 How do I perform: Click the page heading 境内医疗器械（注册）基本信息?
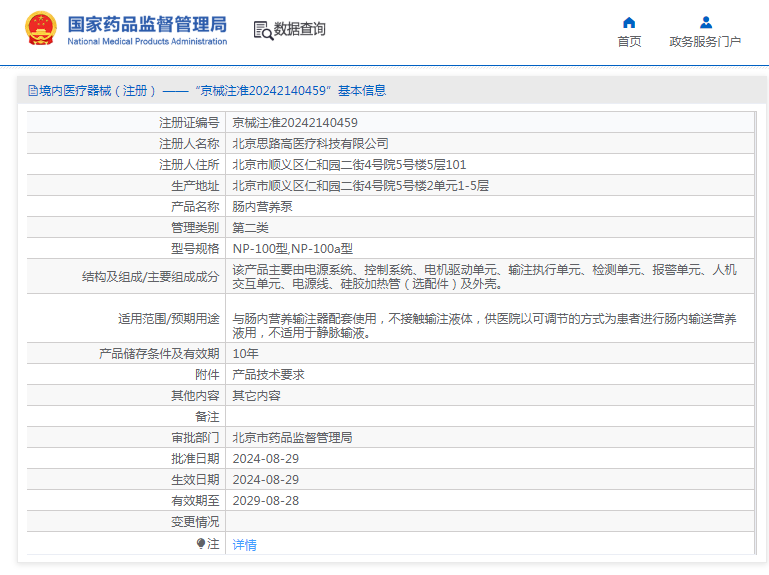pyautogui.click(x=212, y=91)
